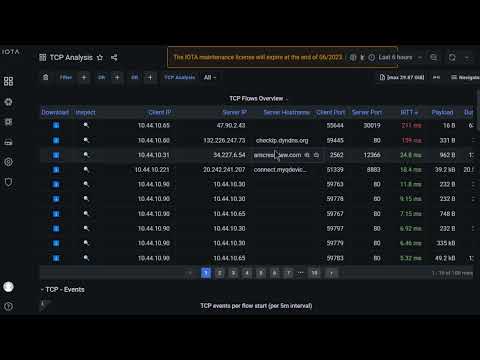Sort by Server Hostname column header
480x360 pixels.
[287, 112]
